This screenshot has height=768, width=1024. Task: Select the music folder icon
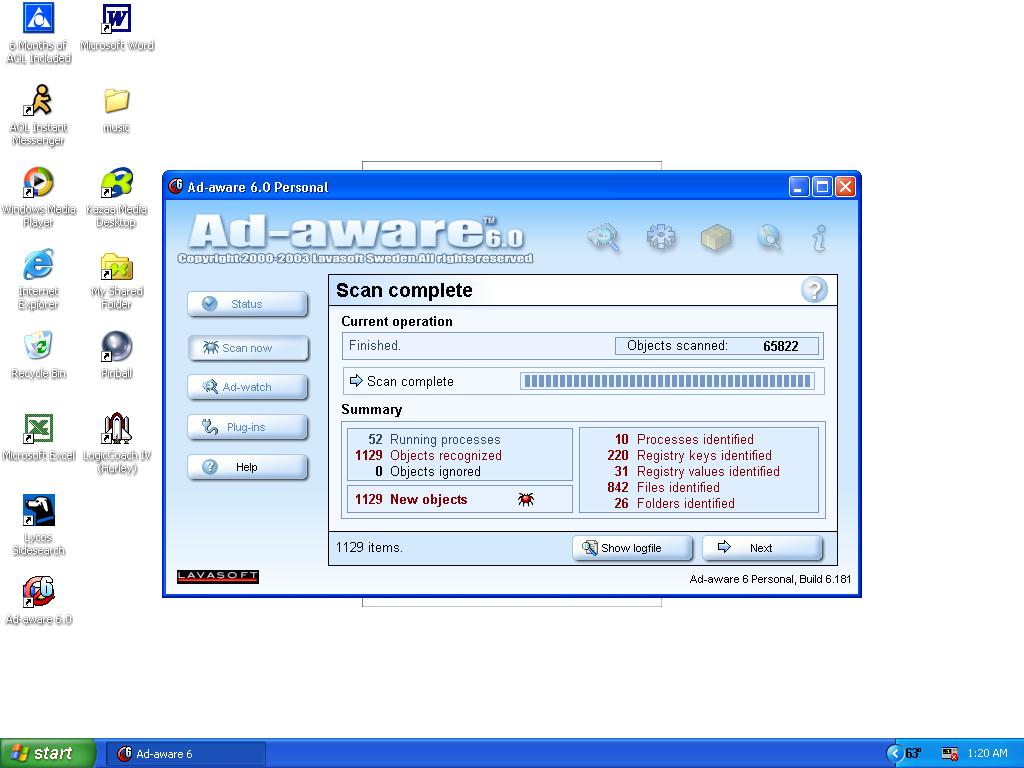[116, 110]
